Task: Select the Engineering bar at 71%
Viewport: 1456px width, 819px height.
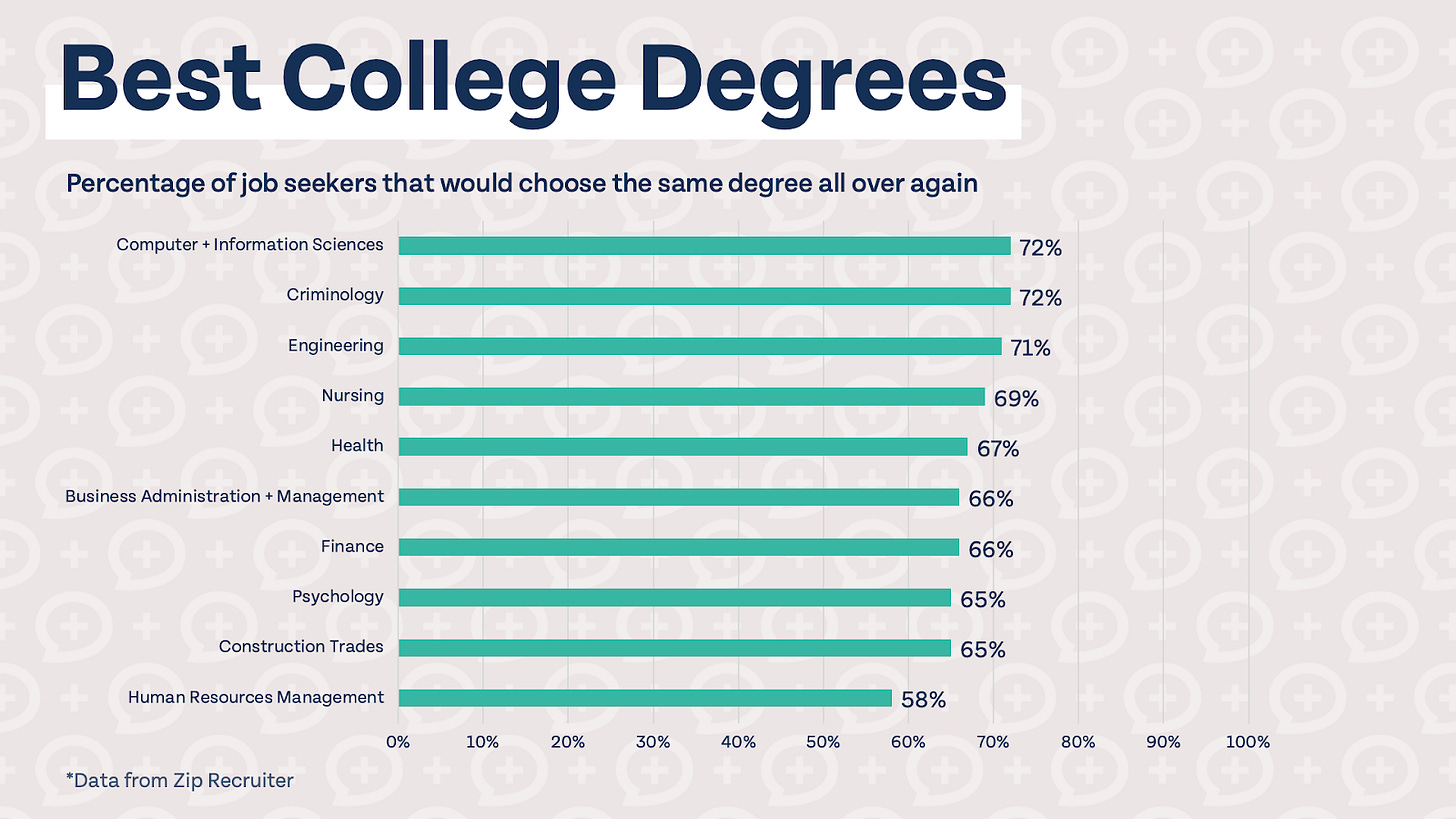Action: coord(699,346)
